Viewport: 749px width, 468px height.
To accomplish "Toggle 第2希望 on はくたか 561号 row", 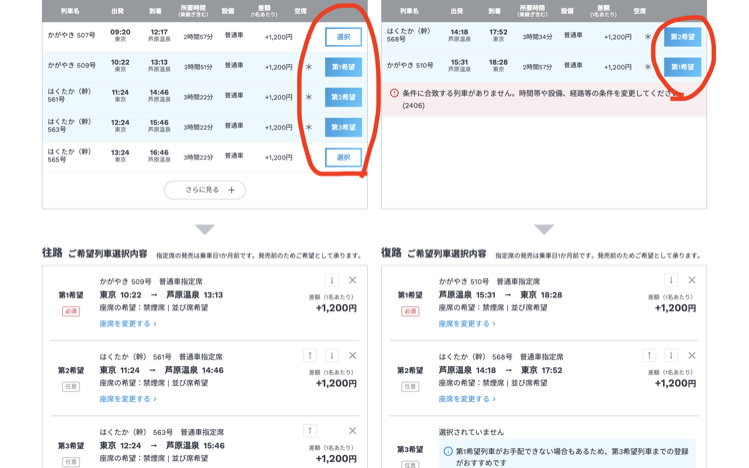I will coord(343,97).
